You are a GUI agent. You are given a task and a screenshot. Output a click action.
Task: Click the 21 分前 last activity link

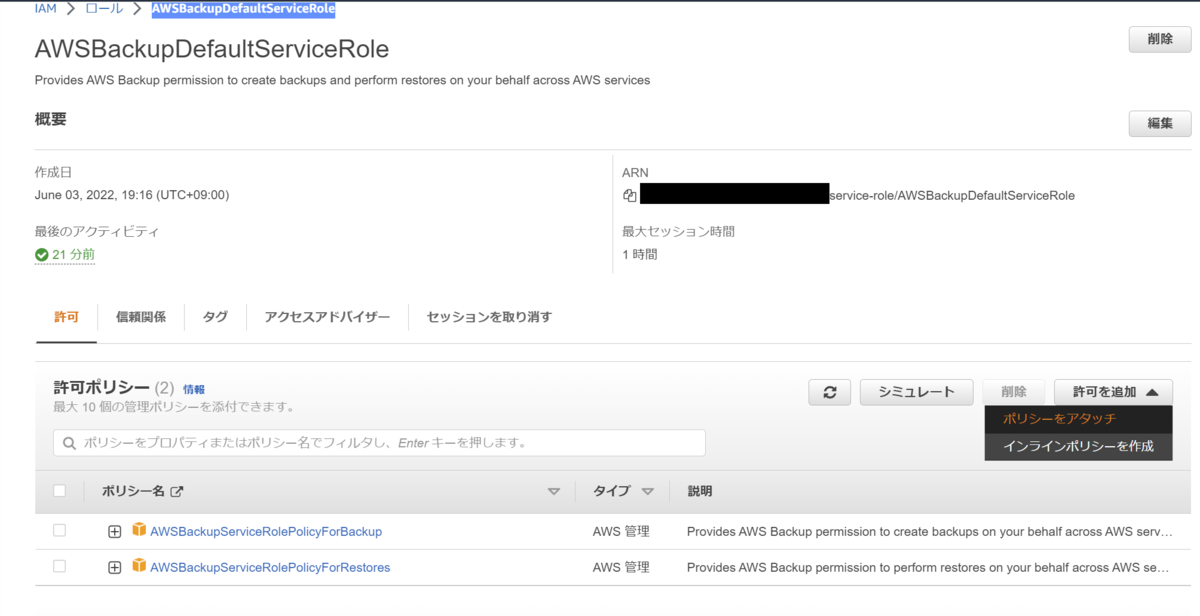(x=73, y=255)
